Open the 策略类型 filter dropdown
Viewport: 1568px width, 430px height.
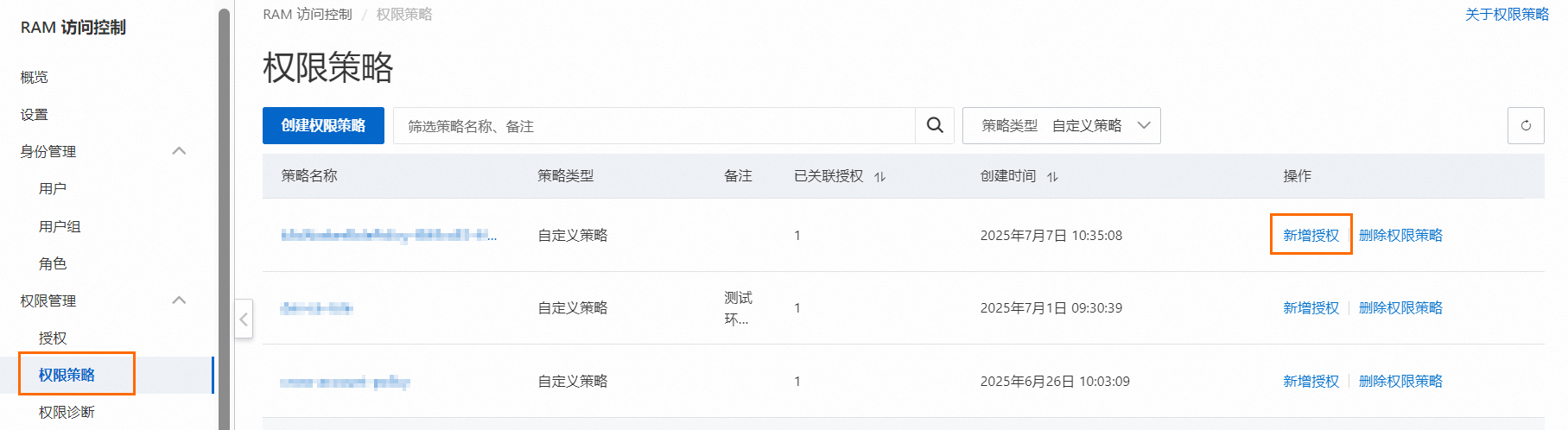tap(1061, 125)
